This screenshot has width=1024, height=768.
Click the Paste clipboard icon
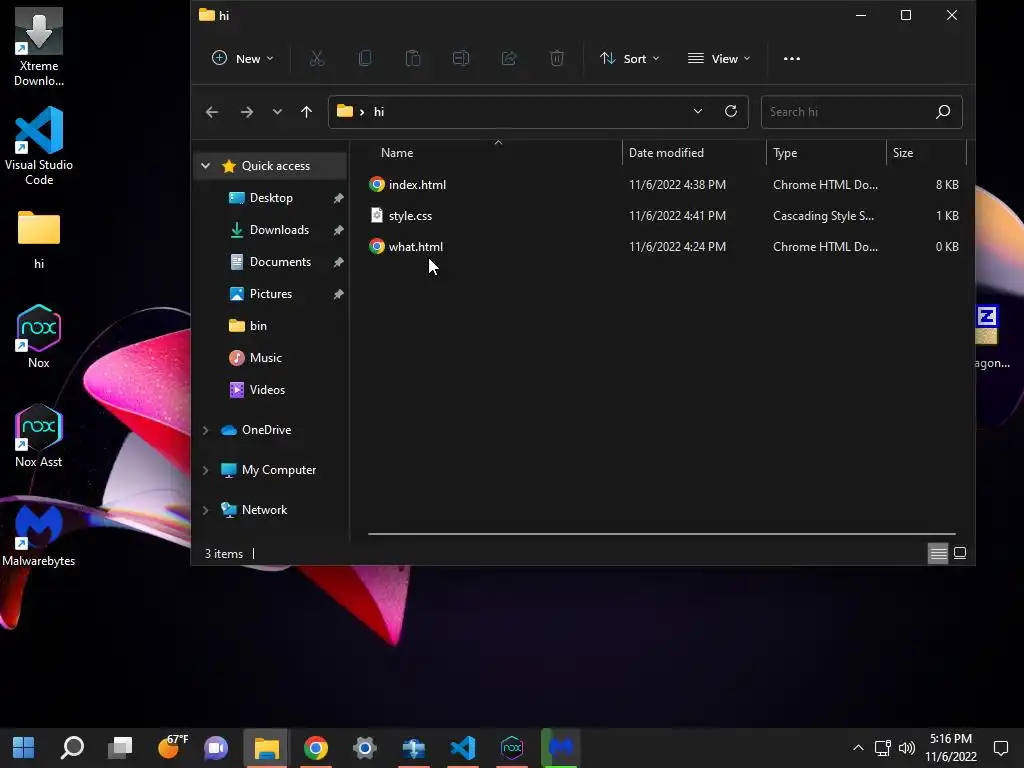click(x=413, y=59)
